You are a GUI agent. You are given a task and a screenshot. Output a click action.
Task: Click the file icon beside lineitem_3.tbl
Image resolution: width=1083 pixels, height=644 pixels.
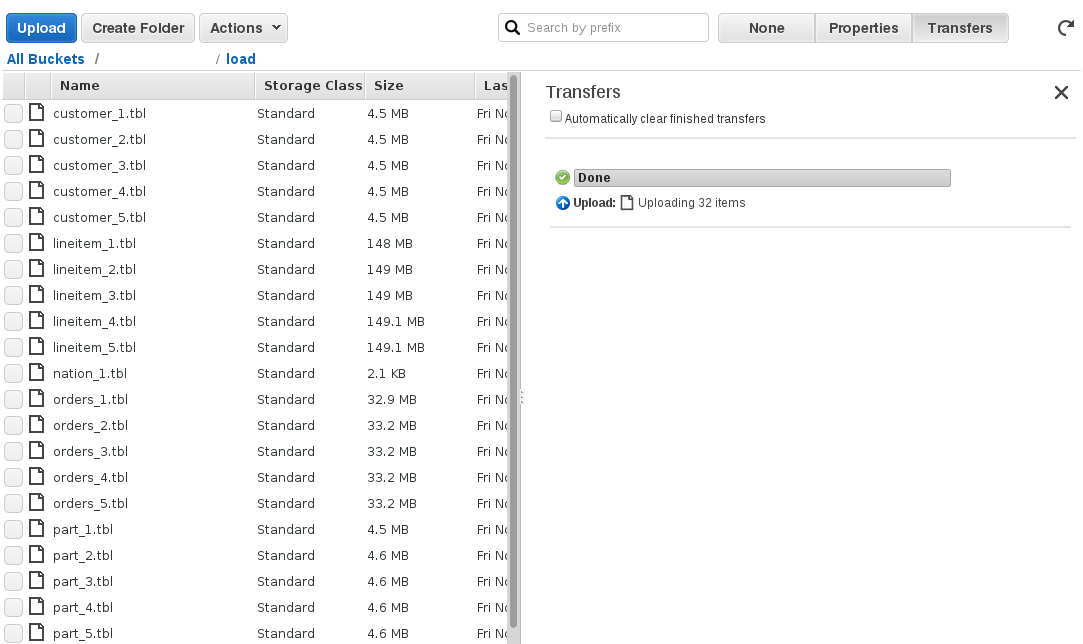click(x=37, y=295)
